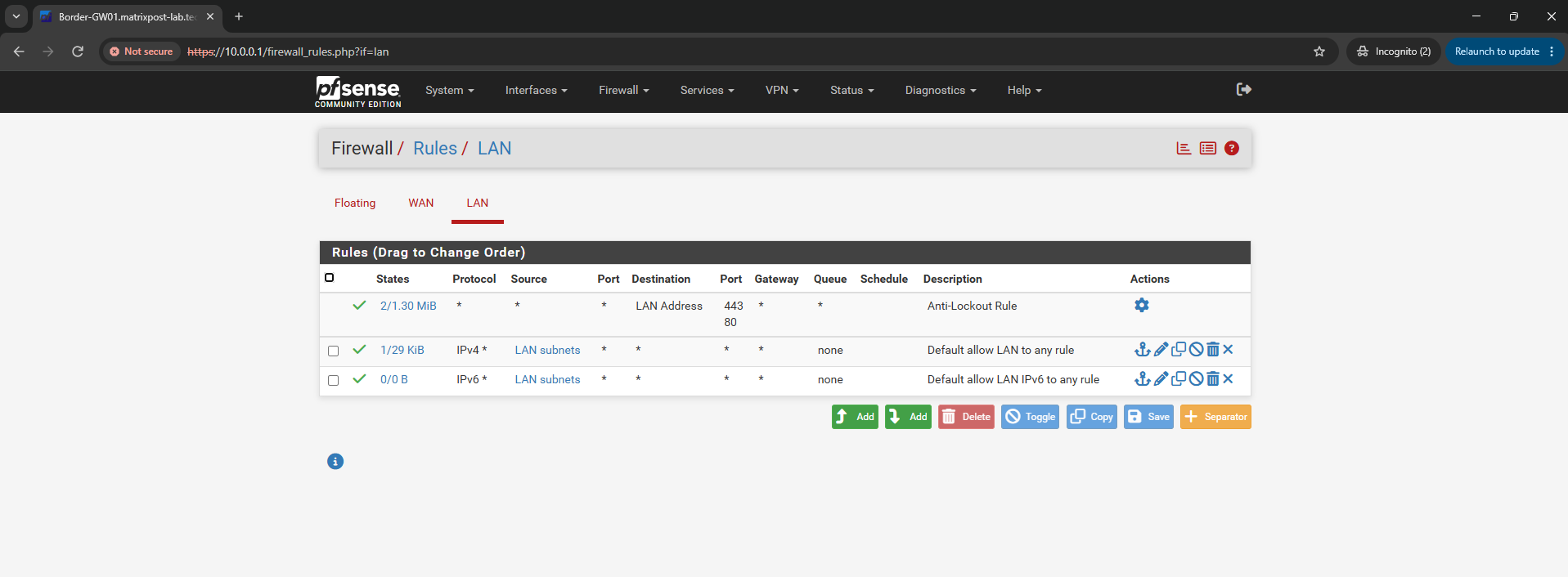Delete the Default allow LAN to any rule
The height and width of the screenshot is (577, 1568).
pos(1213,350)
